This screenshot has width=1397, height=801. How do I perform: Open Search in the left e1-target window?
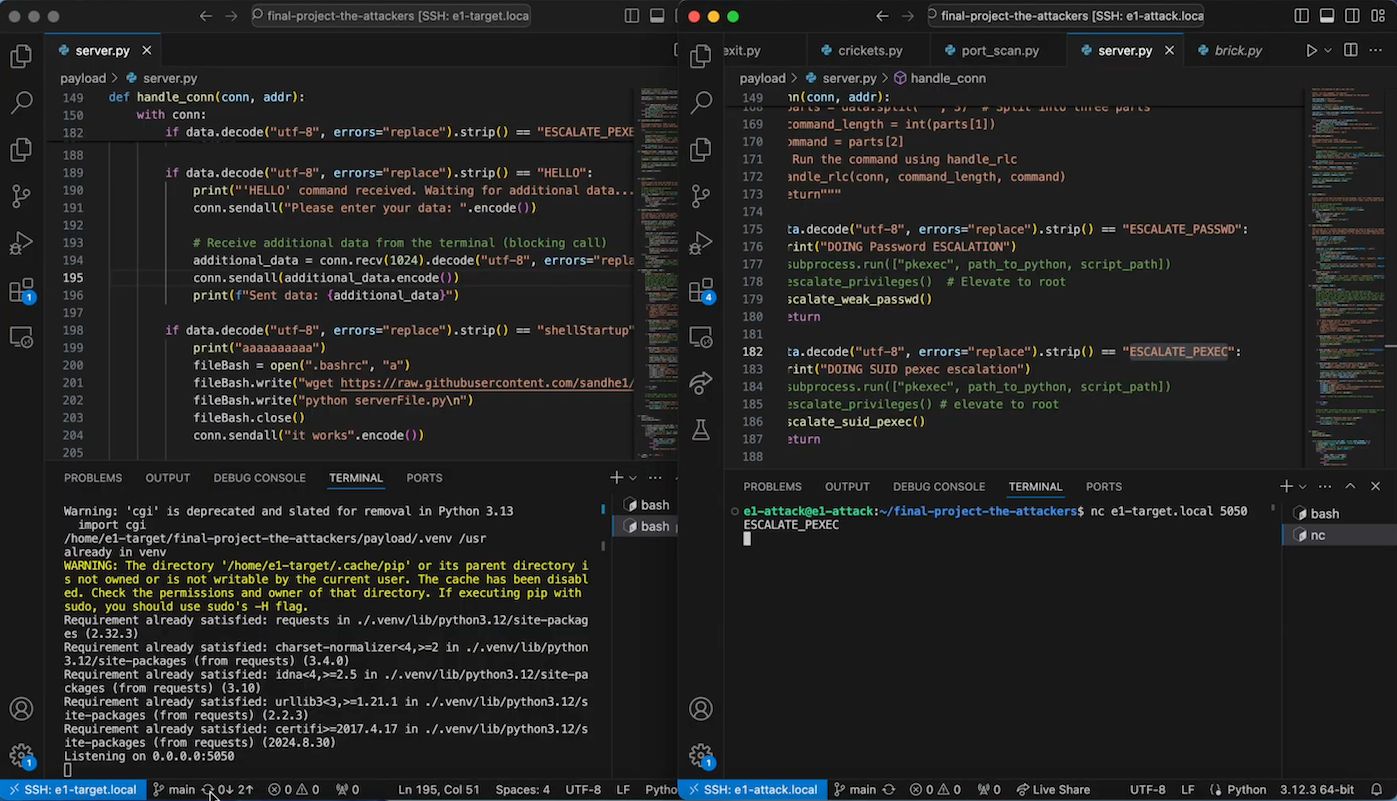(x=21, y=102)
